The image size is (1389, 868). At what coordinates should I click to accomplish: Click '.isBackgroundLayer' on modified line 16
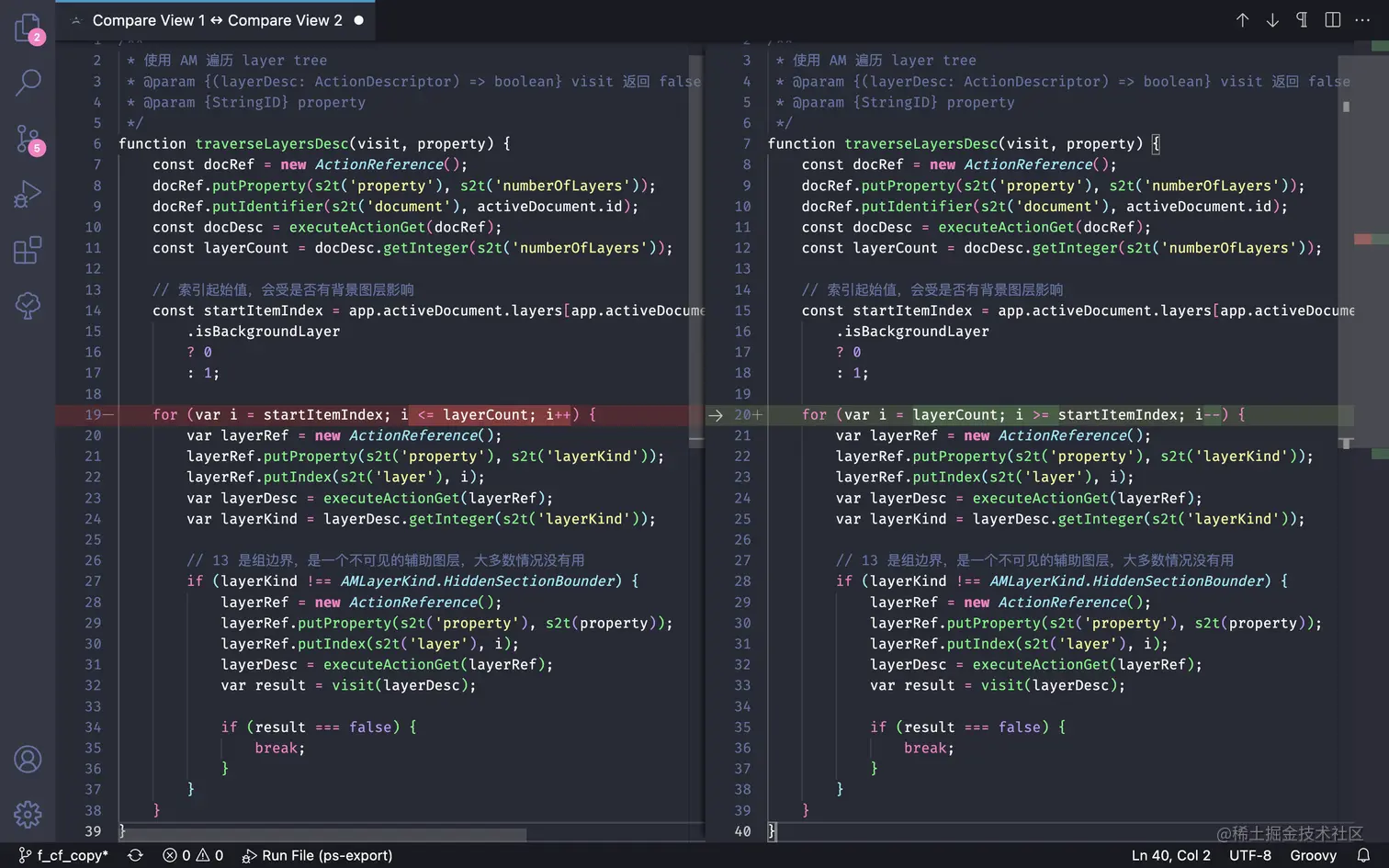[912, 332]
